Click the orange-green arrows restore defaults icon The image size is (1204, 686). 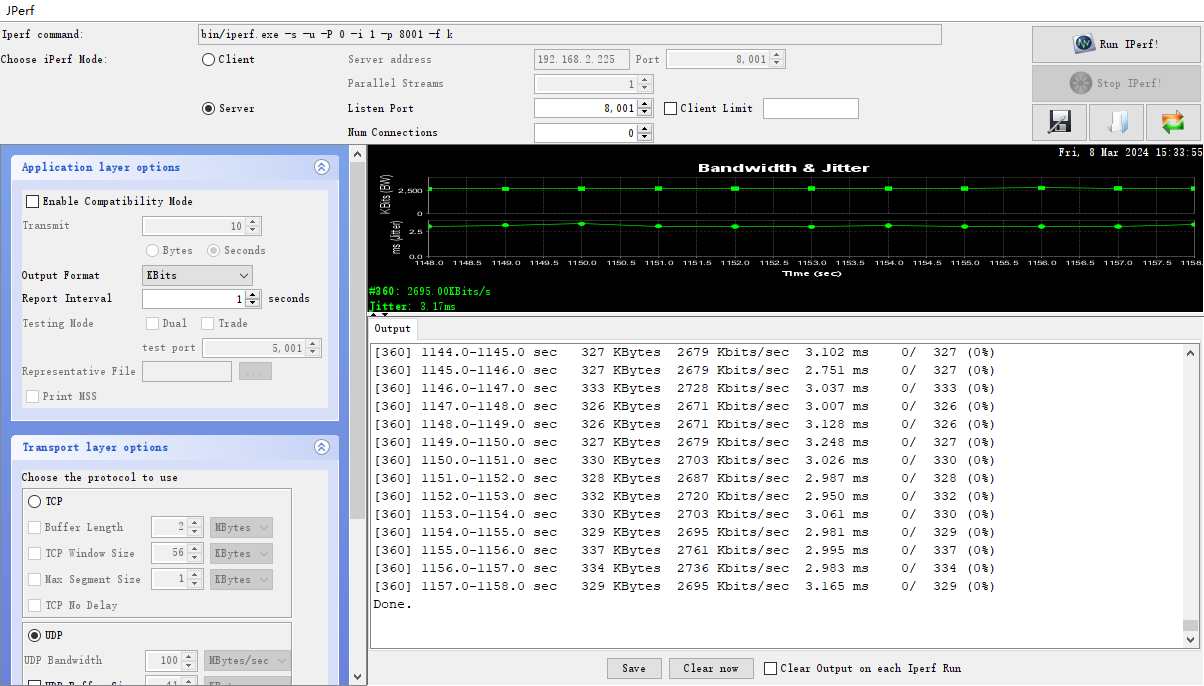click(1172, 122)
